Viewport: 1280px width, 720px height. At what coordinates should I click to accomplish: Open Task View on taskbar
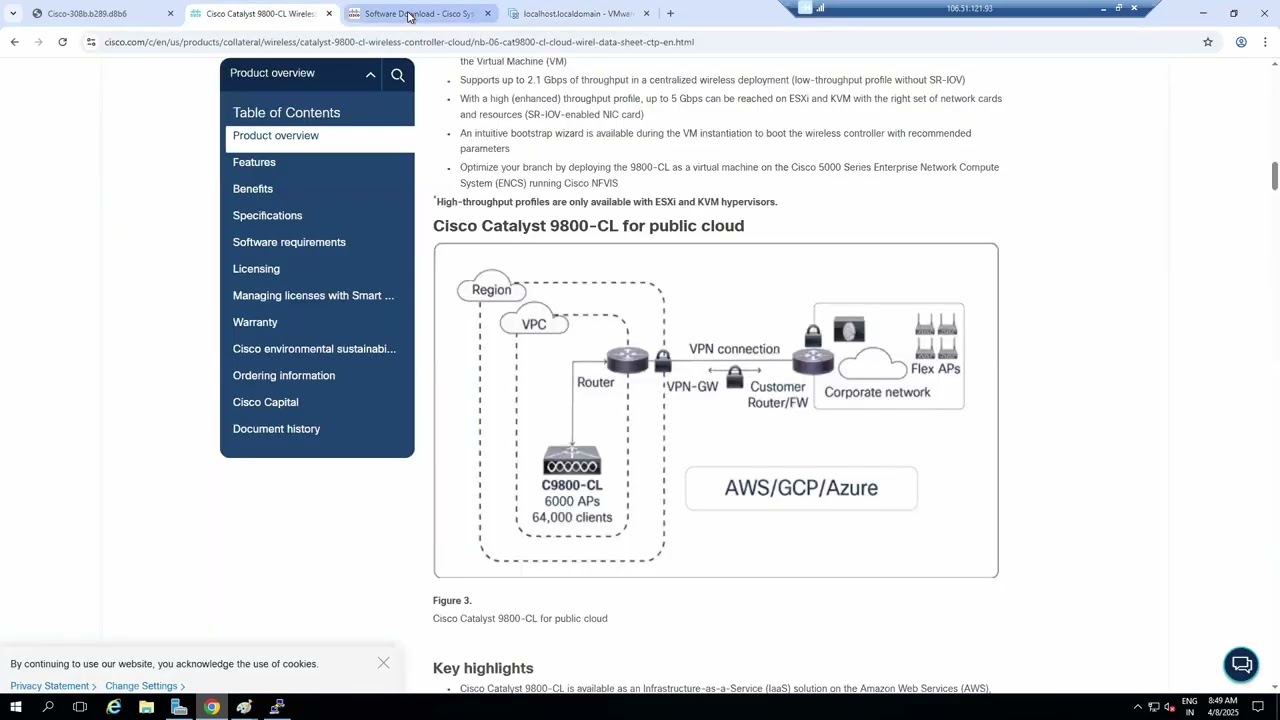(x=80, y=707)
